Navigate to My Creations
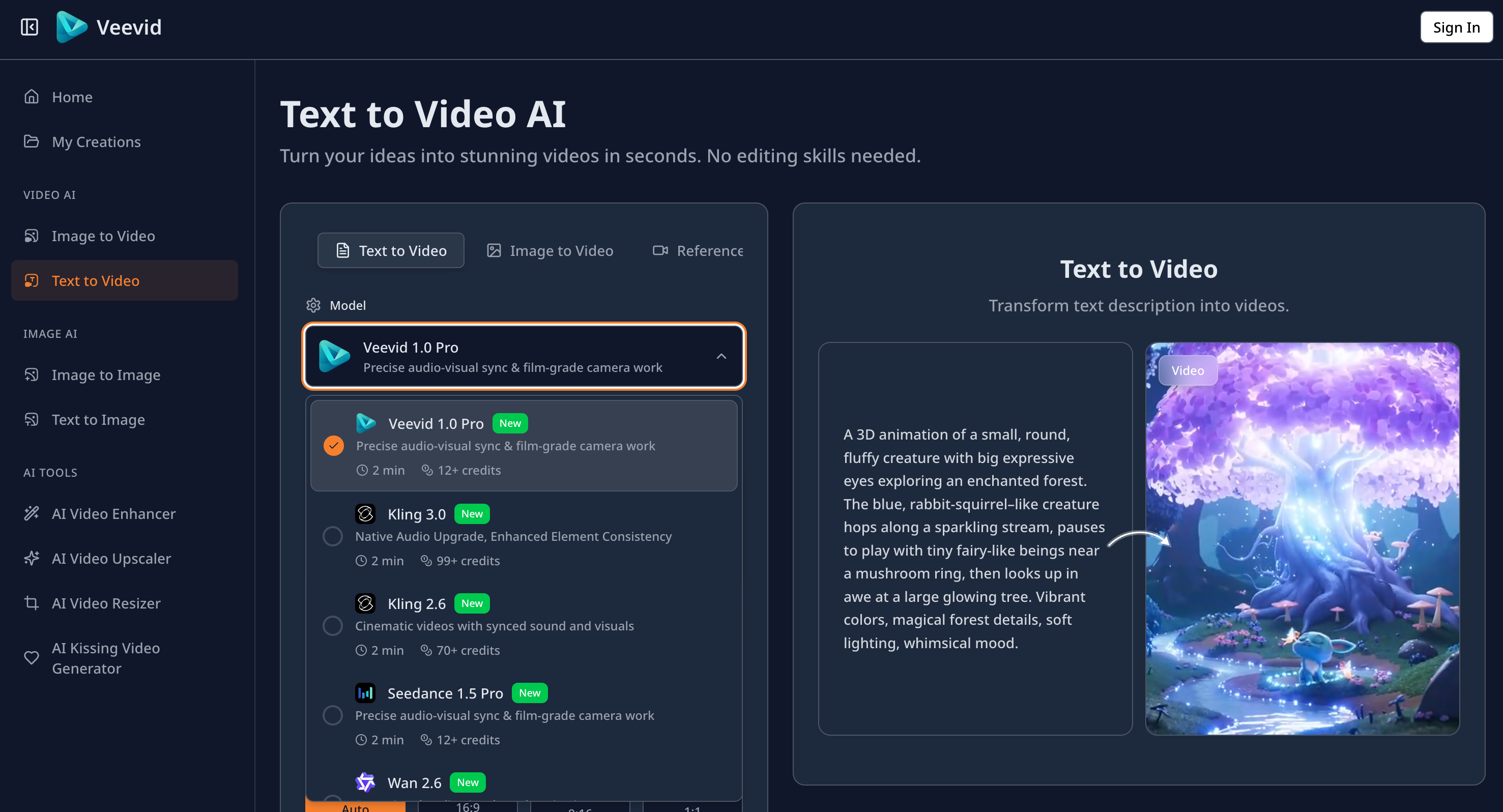The height and width of the screenshot is (812, 1503). point(96,141)
